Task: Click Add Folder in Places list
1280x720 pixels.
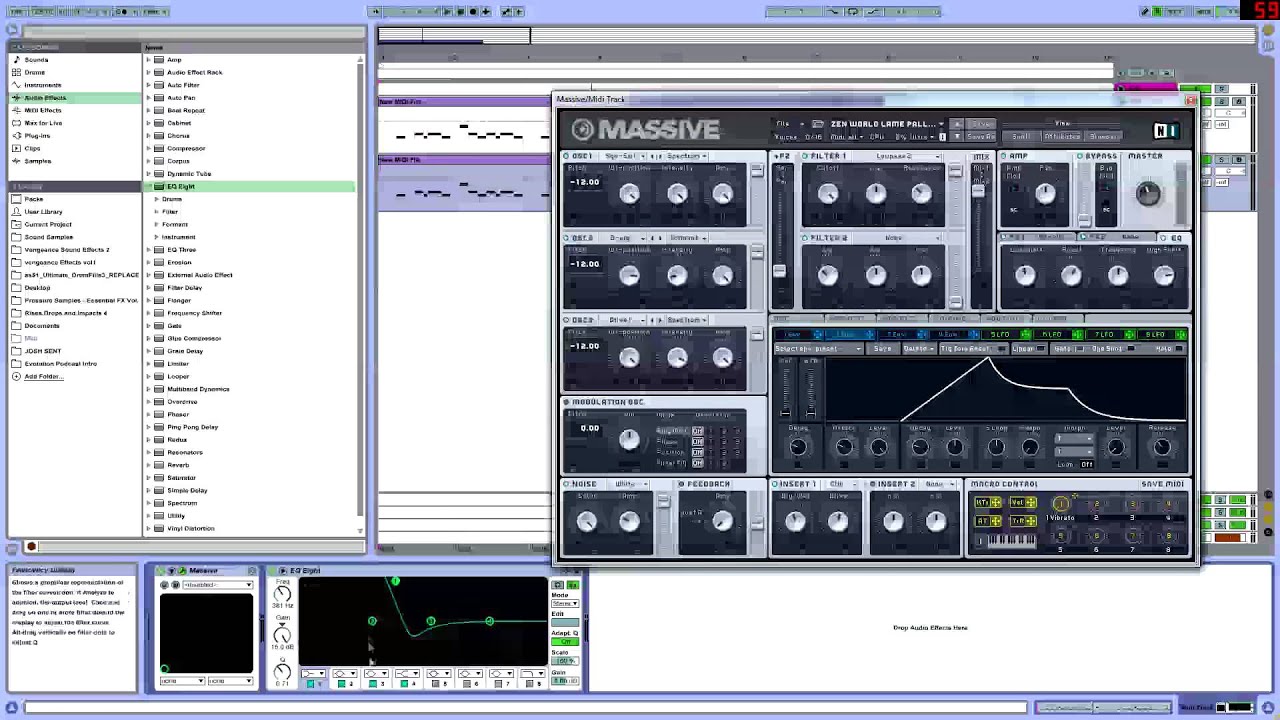Action: 41,376
